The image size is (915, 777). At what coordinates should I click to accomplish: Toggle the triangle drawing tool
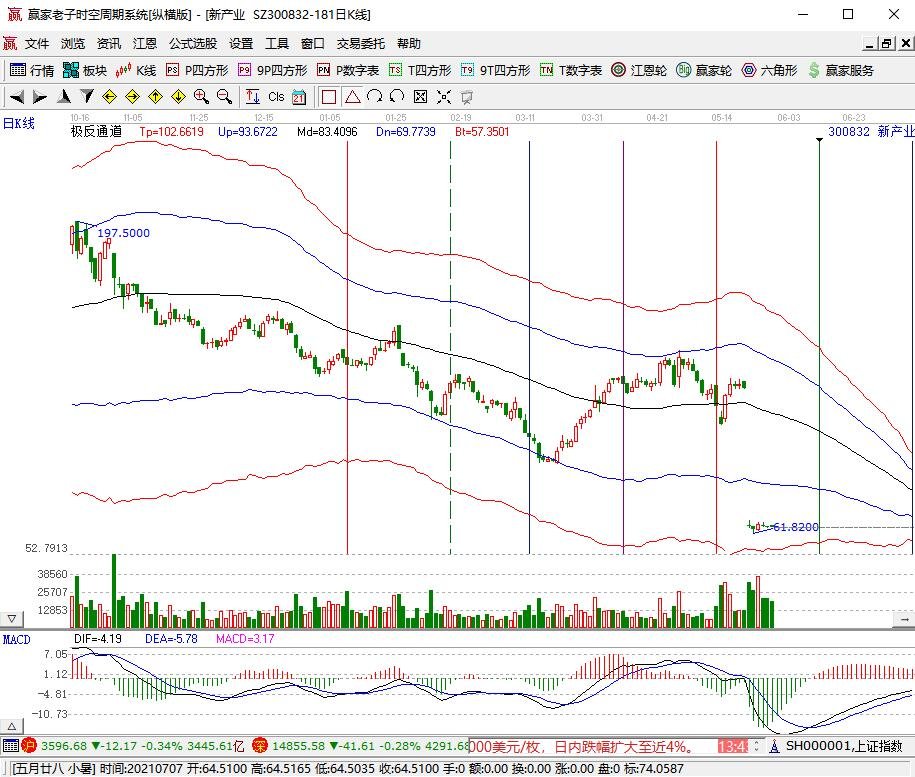pos(352,97)
